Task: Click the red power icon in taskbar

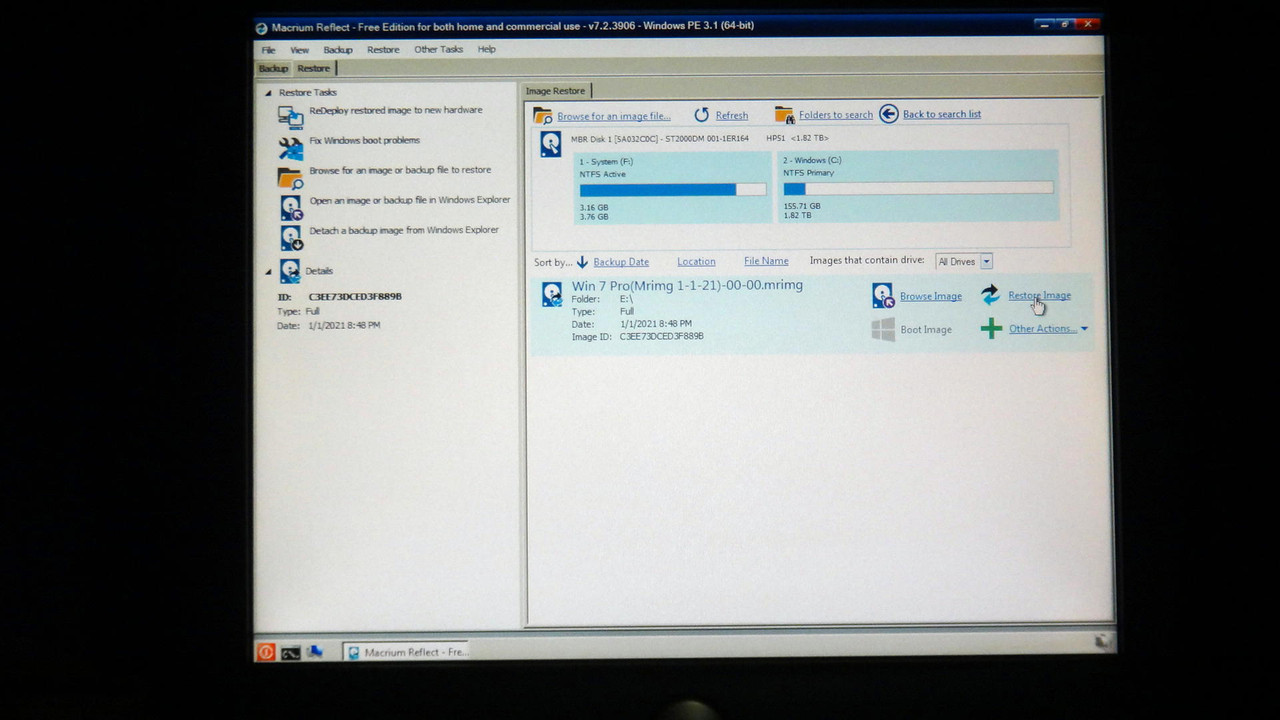Action: [266, 652]
